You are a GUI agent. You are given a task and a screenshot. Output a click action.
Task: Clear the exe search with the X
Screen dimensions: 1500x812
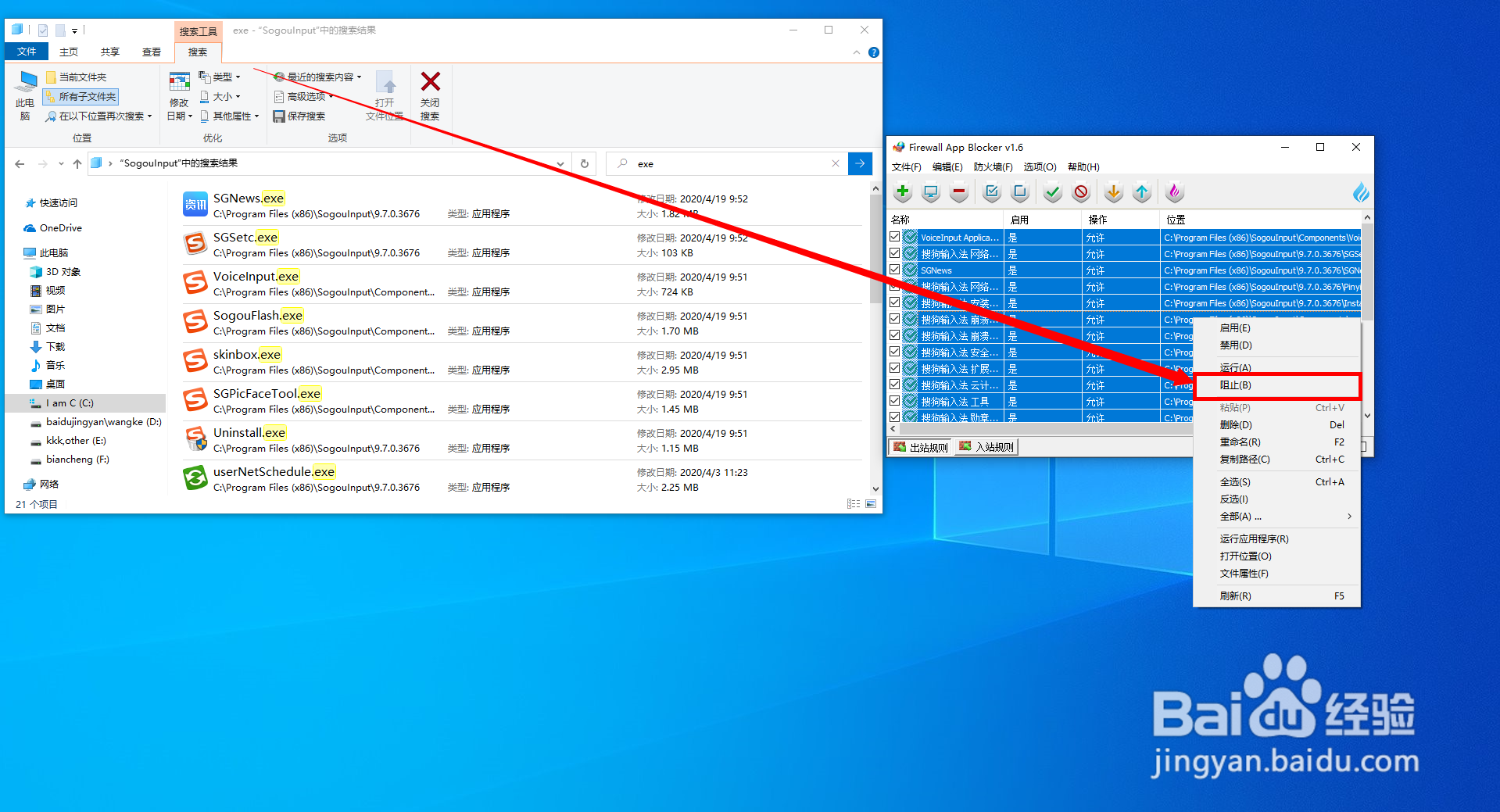(836, 163)
